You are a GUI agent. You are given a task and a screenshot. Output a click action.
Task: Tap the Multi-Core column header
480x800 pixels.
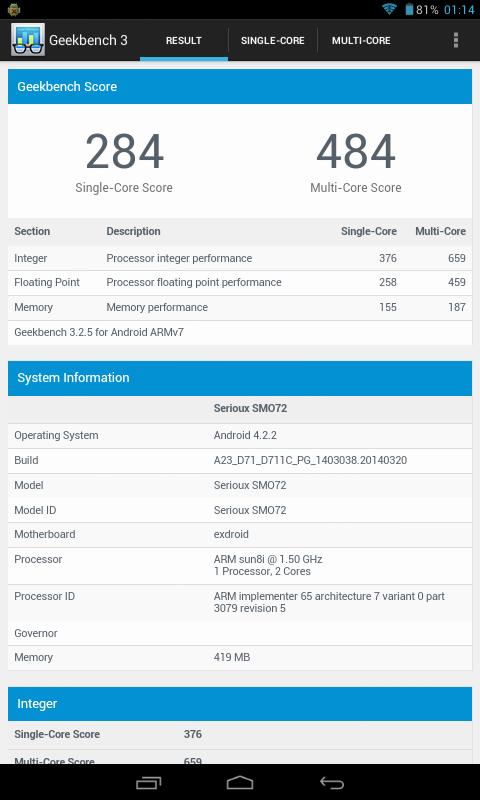[x=440, y=231]
